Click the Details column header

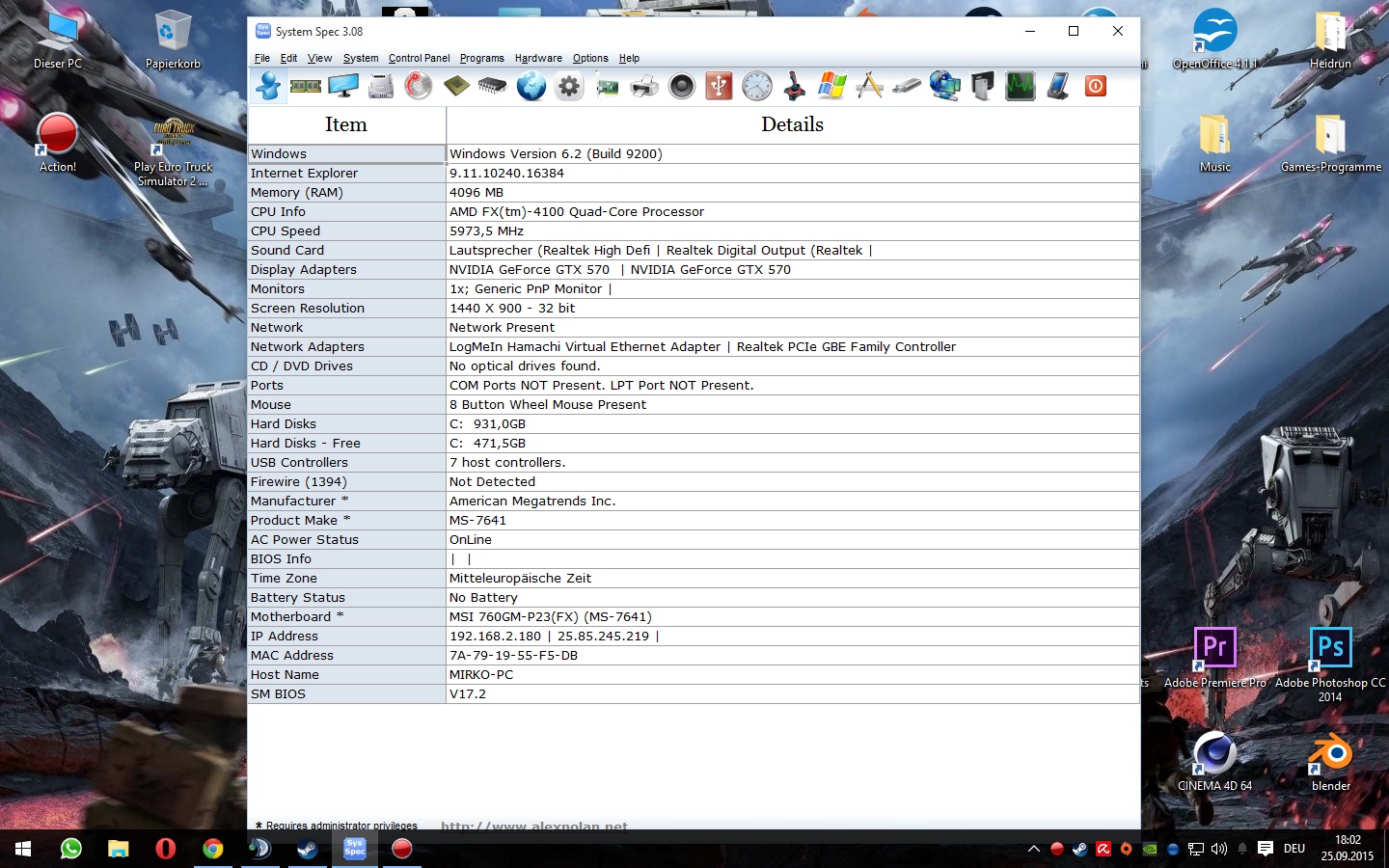tap(792, 124)
